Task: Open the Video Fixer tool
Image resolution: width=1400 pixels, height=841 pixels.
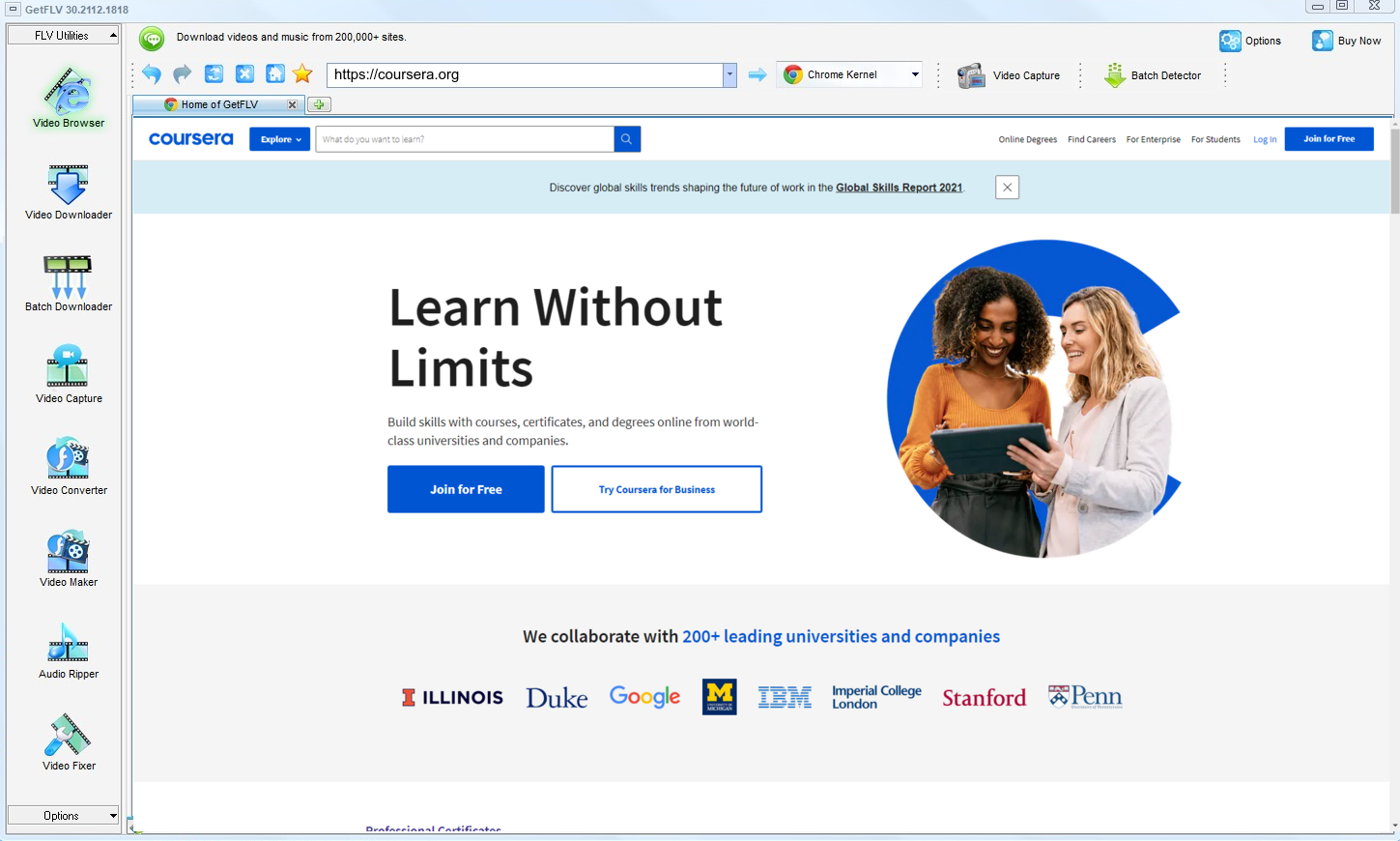Action: tap(68, 741)
